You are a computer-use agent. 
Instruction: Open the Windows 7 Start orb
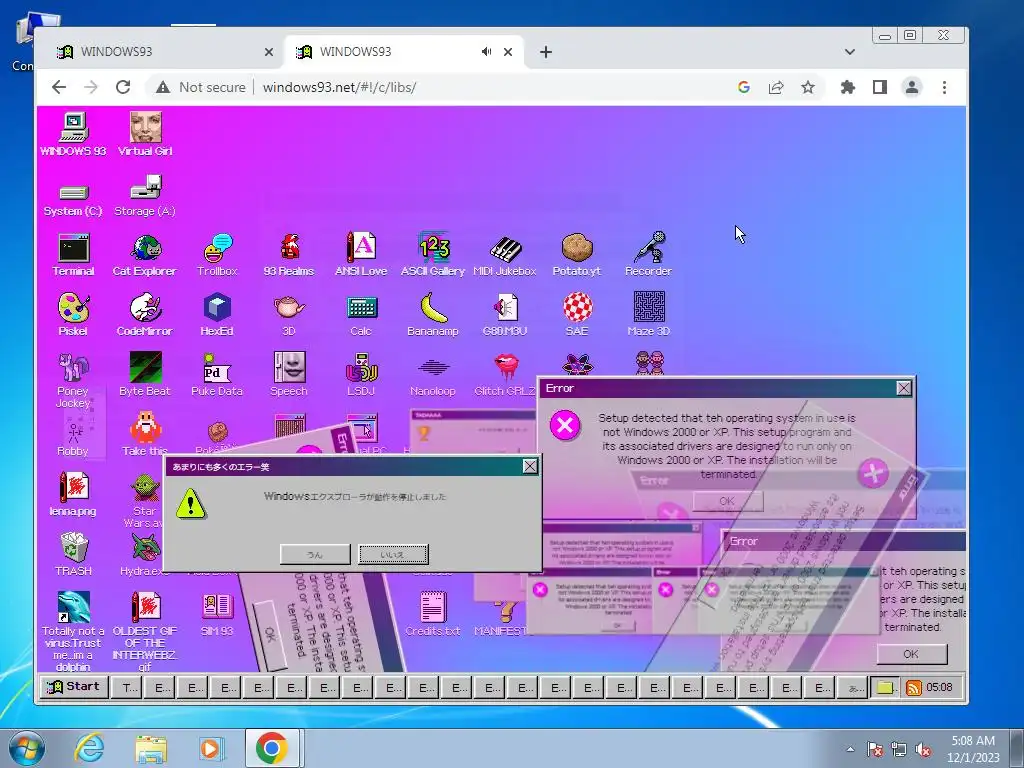[27, 748]
